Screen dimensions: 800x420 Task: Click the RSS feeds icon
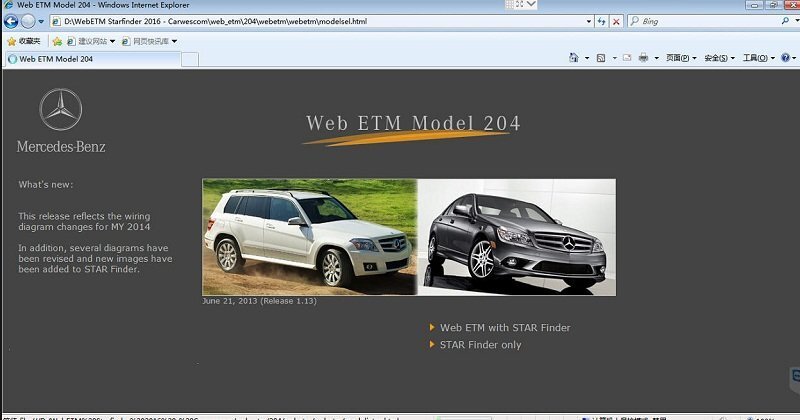point(600,58)
